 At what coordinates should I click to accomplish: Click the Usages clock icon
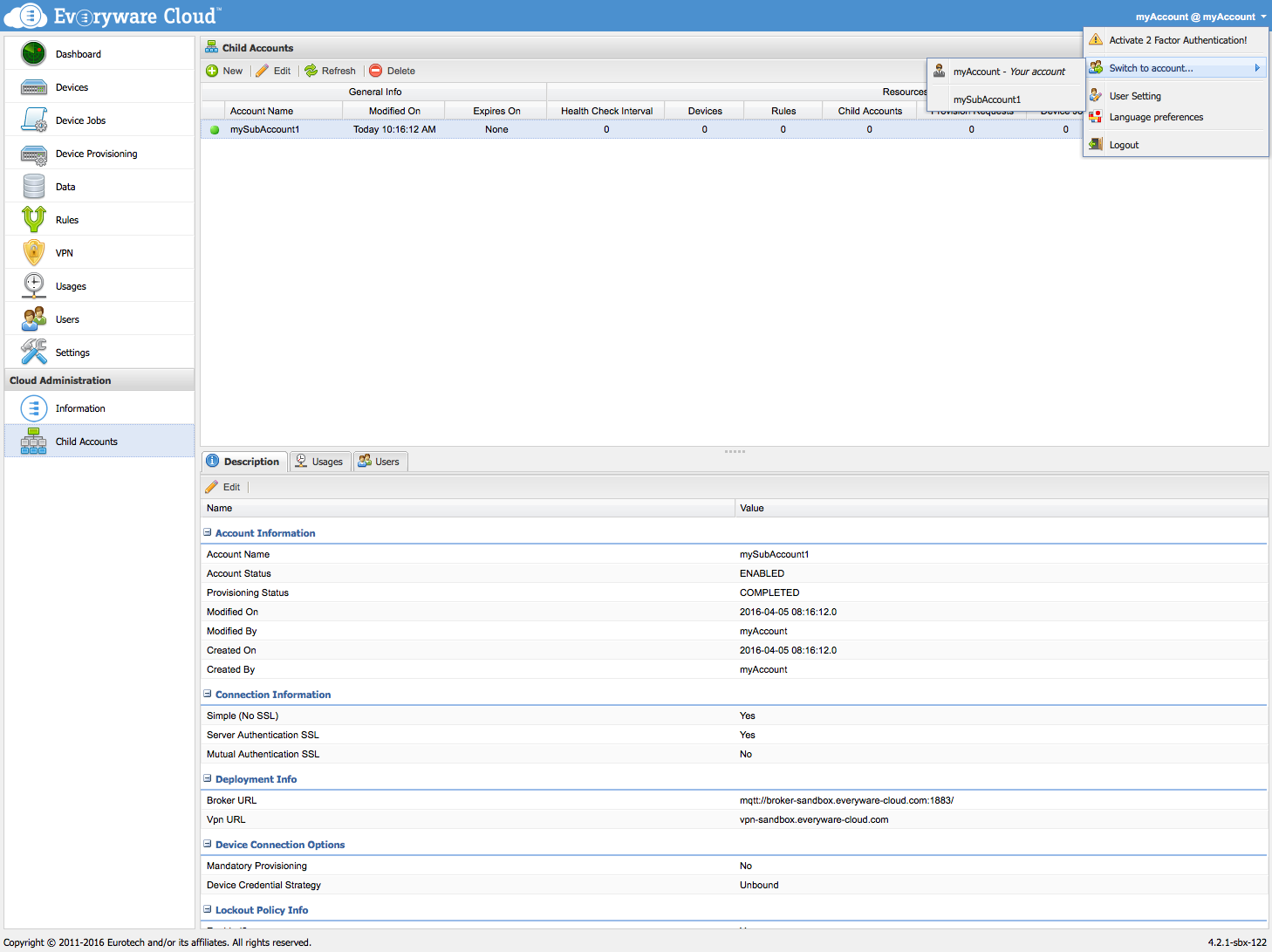(33, 285)
